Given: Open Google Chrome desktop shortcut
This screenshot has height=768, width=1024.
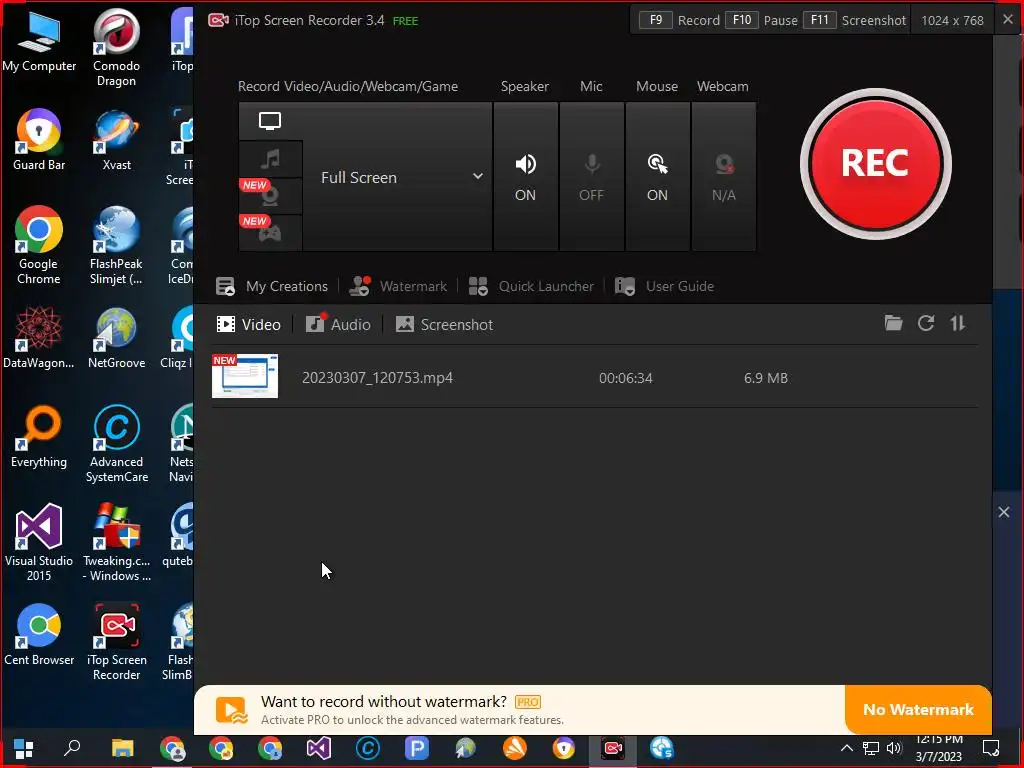Looking at the screenshot, I should (39, 246).
